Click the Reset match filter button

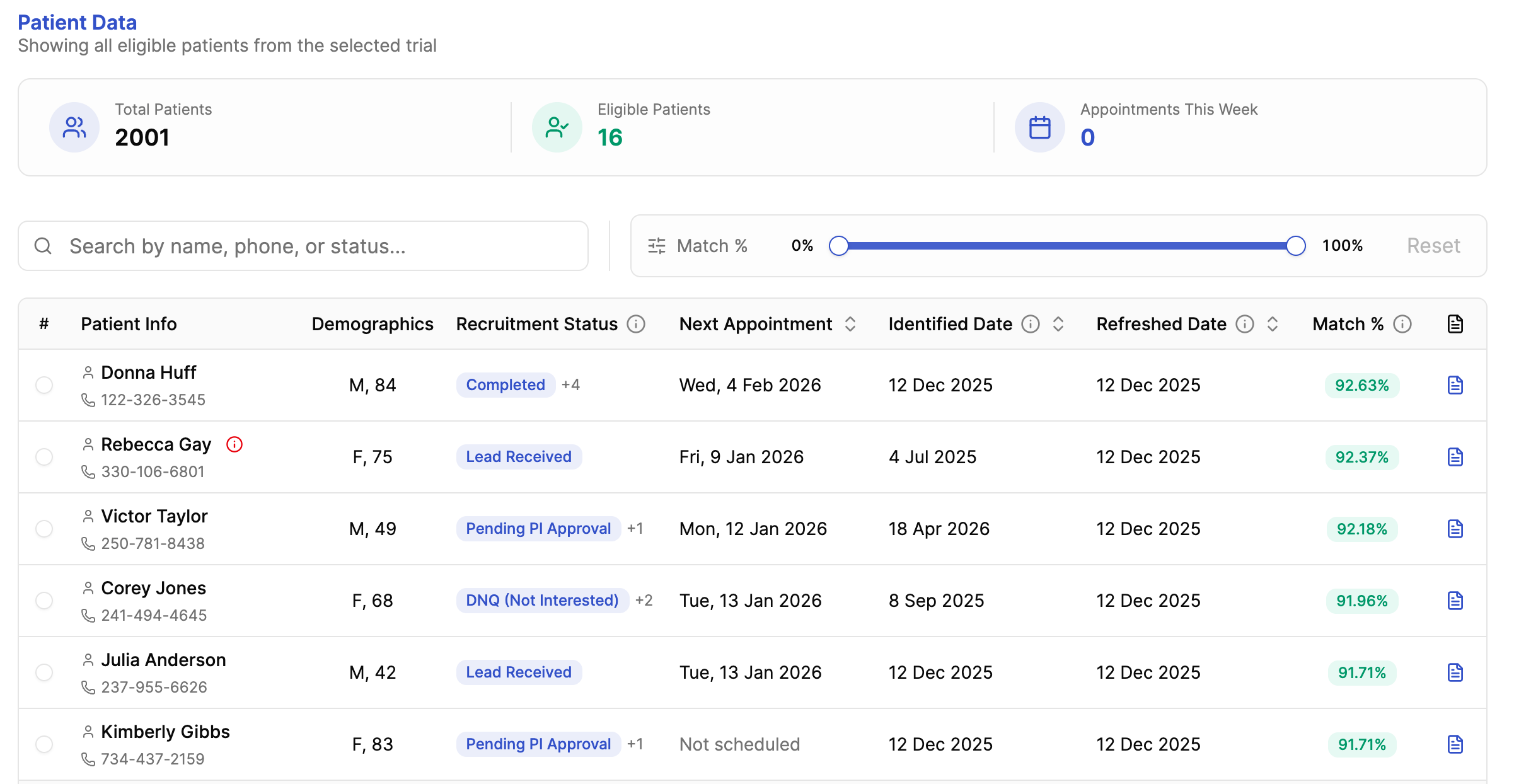click(1433, 246)
